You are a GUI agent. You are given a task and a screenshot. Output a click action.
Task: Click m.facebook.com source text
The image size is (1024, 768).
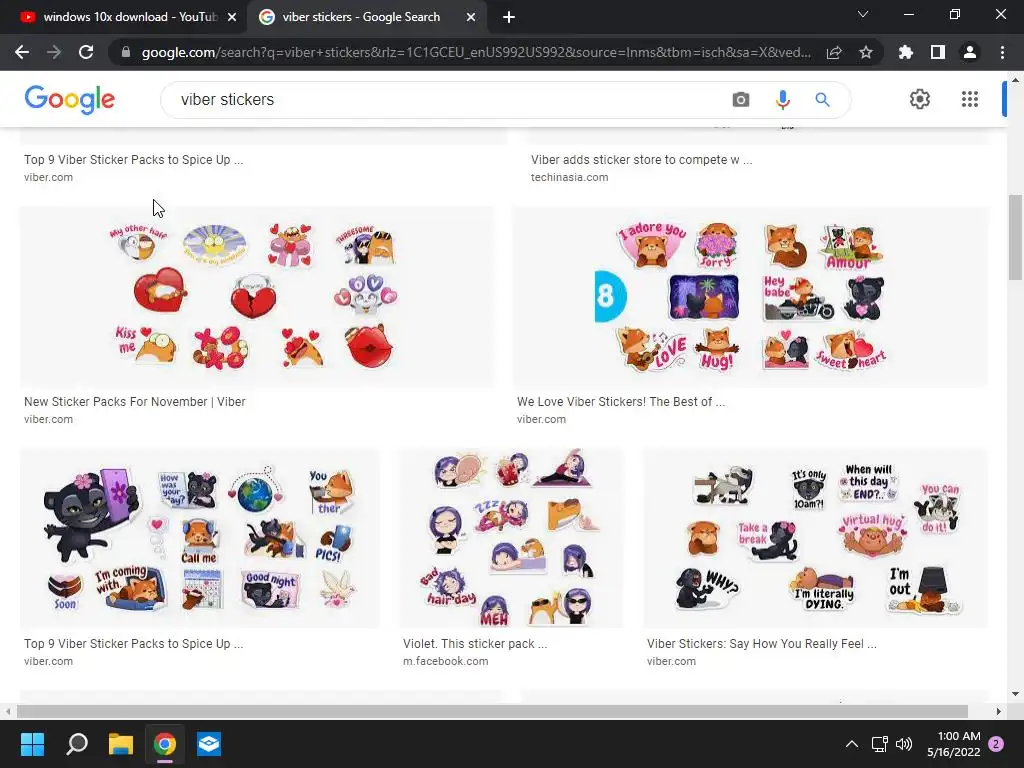tap(445, 661)
